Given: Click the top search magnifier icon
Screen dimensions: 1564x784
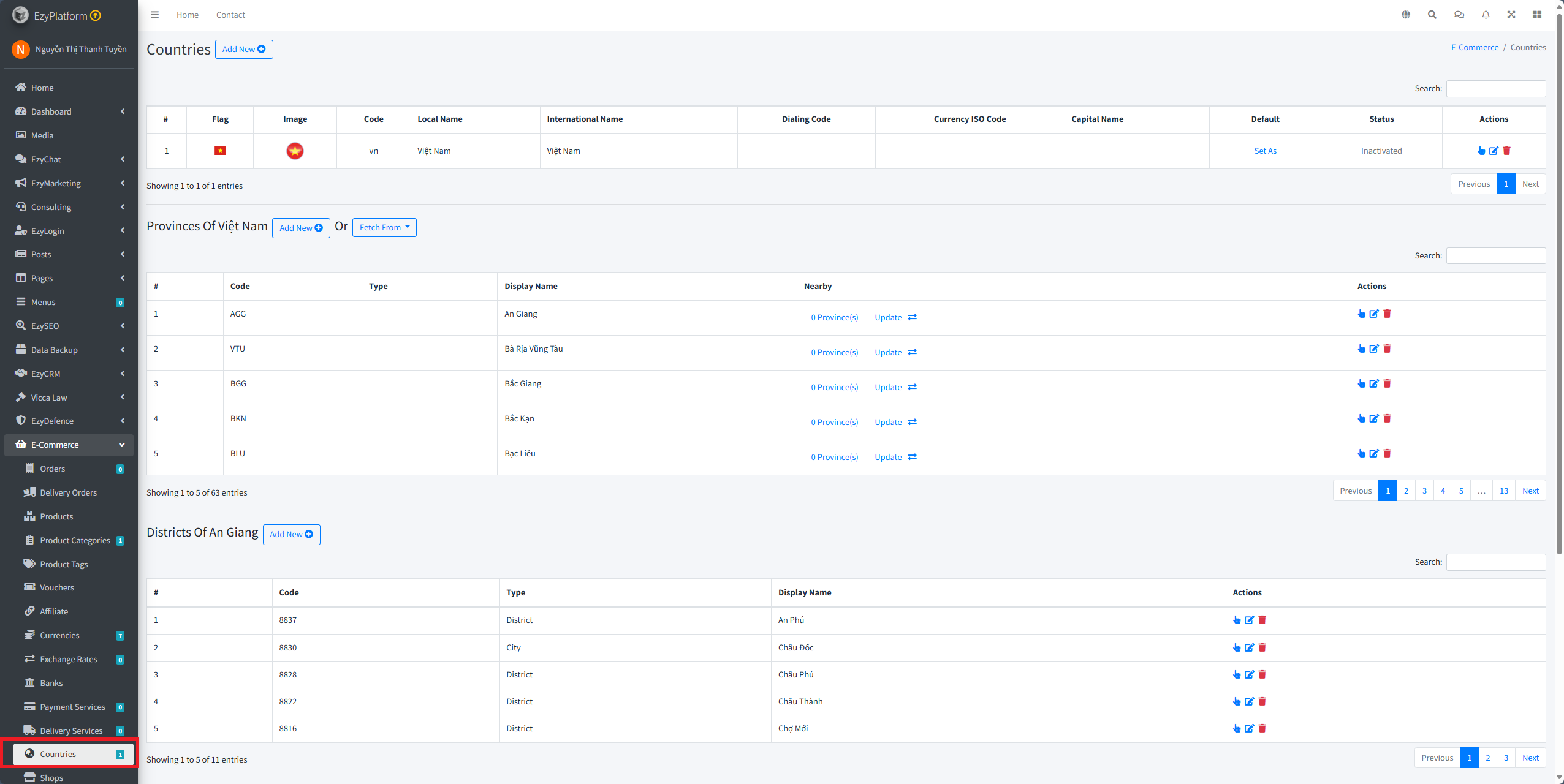Looking at the screenshot, I should 1432,15.
